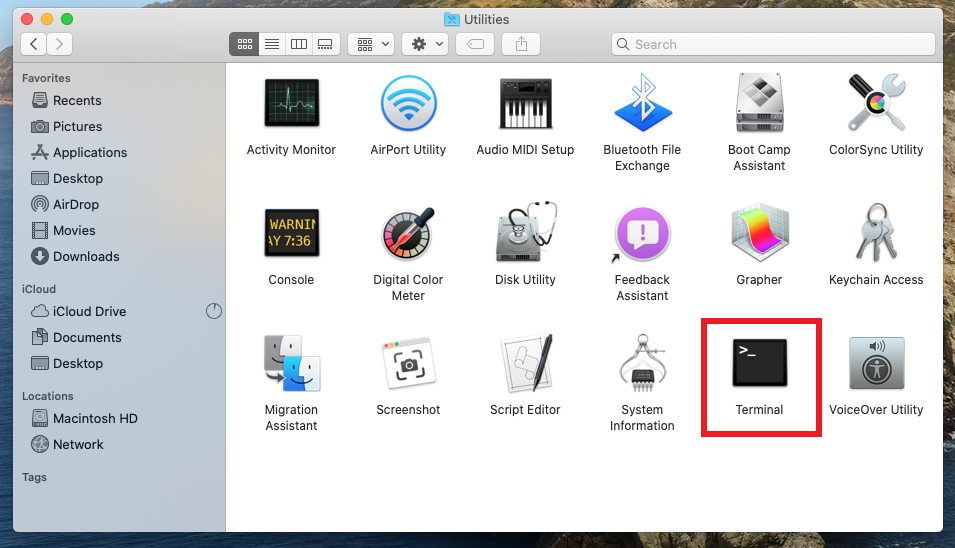The width and height of the screenshot is (955, 548).
Task: Select Keychain Access icon
Action: point(876,233)
